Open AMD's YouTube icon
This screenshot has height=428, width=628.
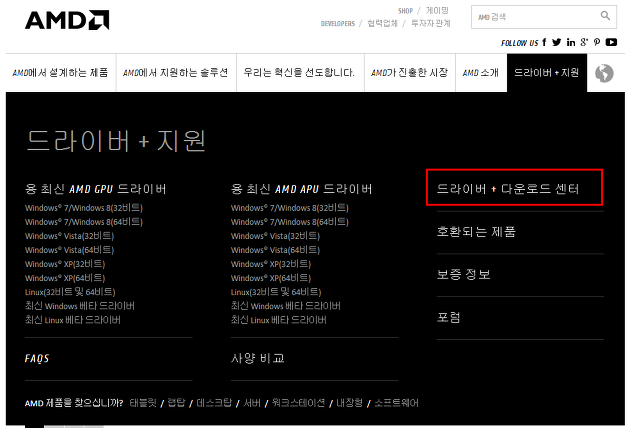(611, 42)
